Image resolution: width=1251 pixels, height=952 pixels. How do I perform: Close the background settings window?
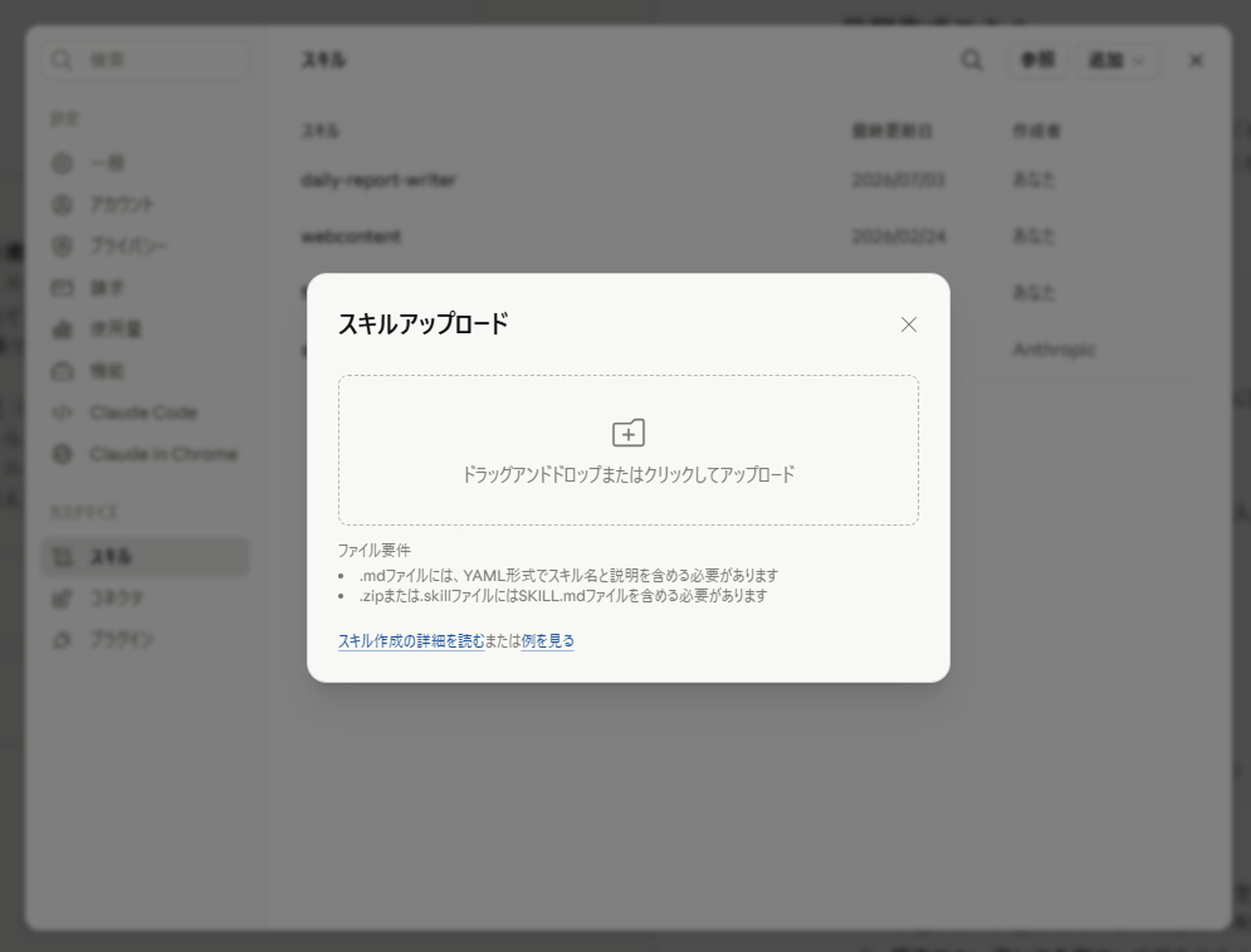1196,61
